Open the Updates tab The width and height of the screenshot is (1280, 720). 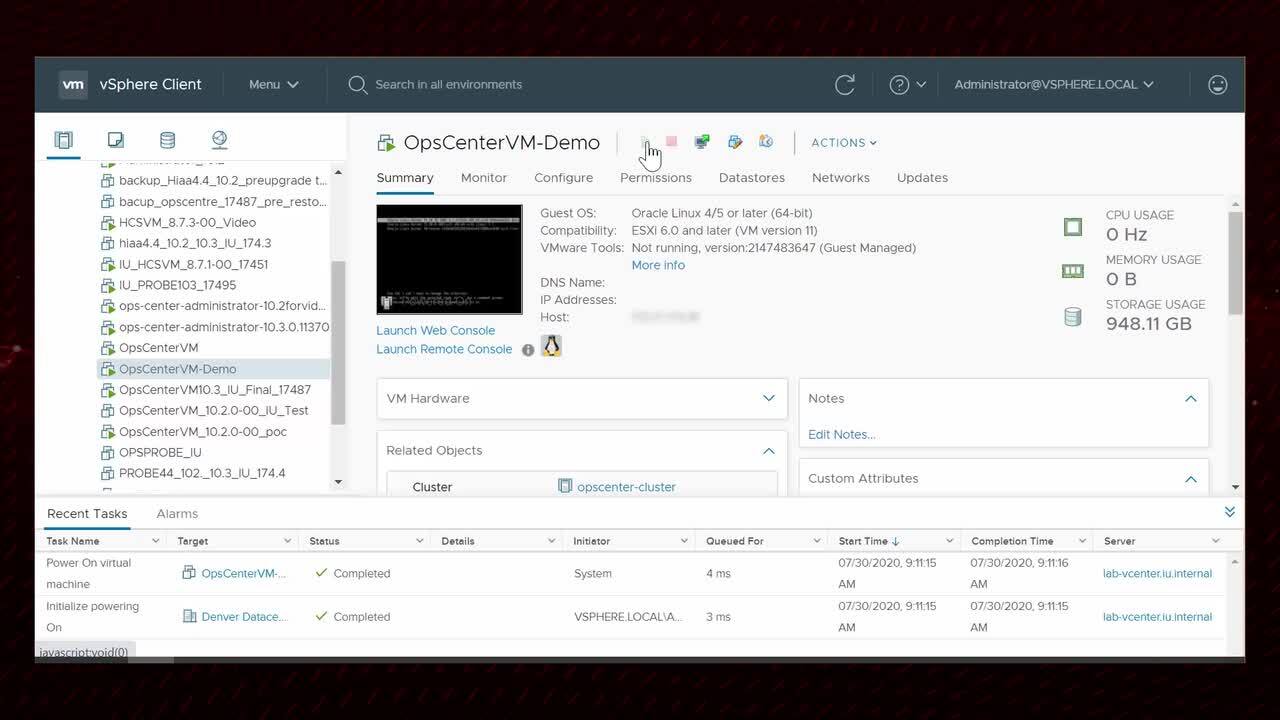coord(922,178)
